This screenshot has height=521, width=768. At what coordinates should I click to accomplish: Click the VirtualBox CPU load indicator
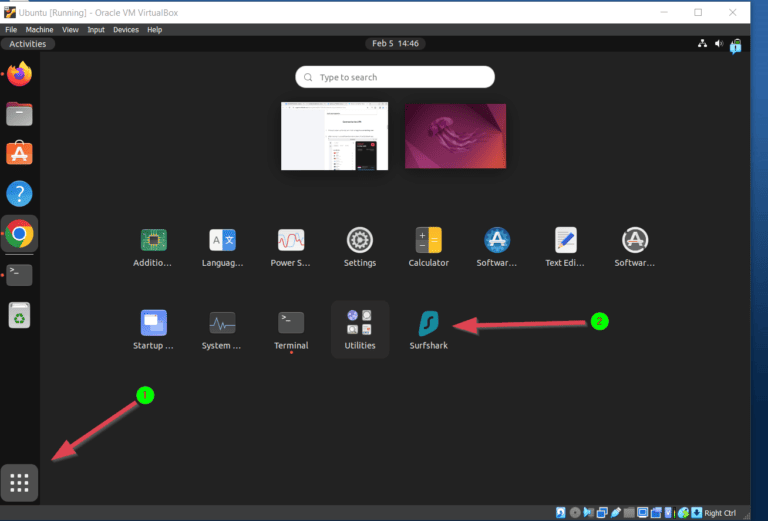(670, 513)
